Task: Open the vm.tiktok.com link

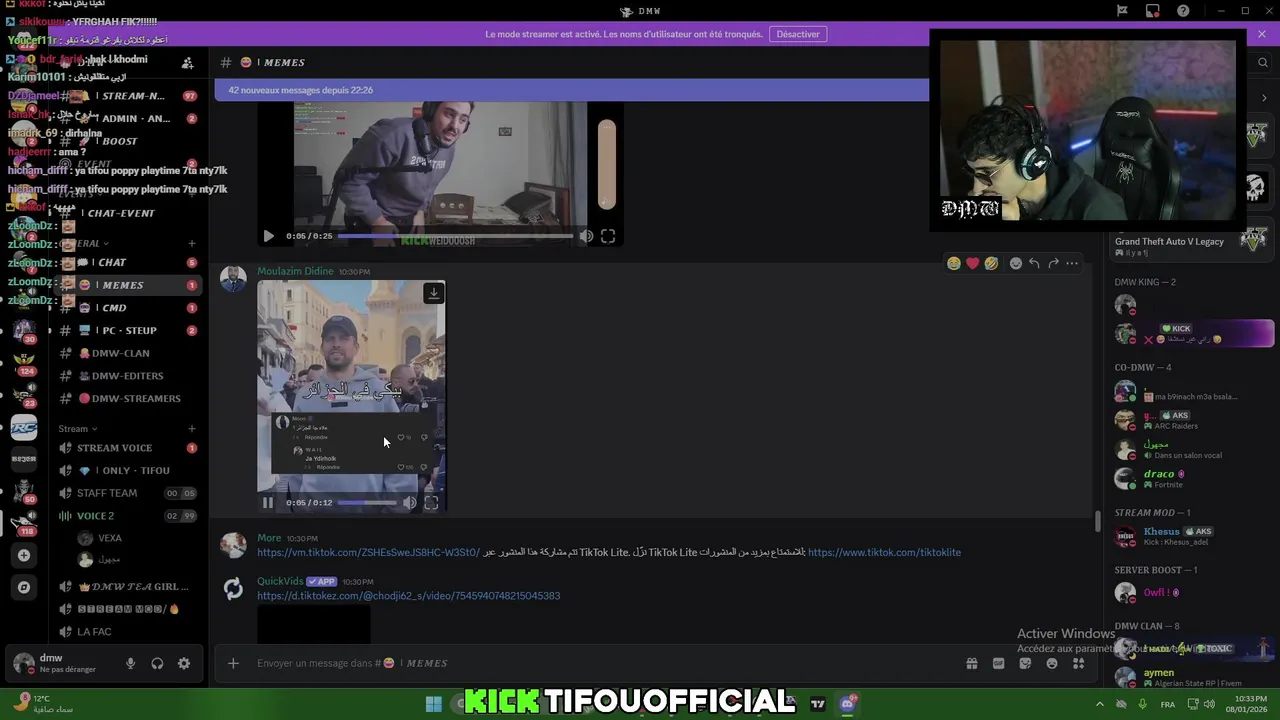Action: point(368,552)
